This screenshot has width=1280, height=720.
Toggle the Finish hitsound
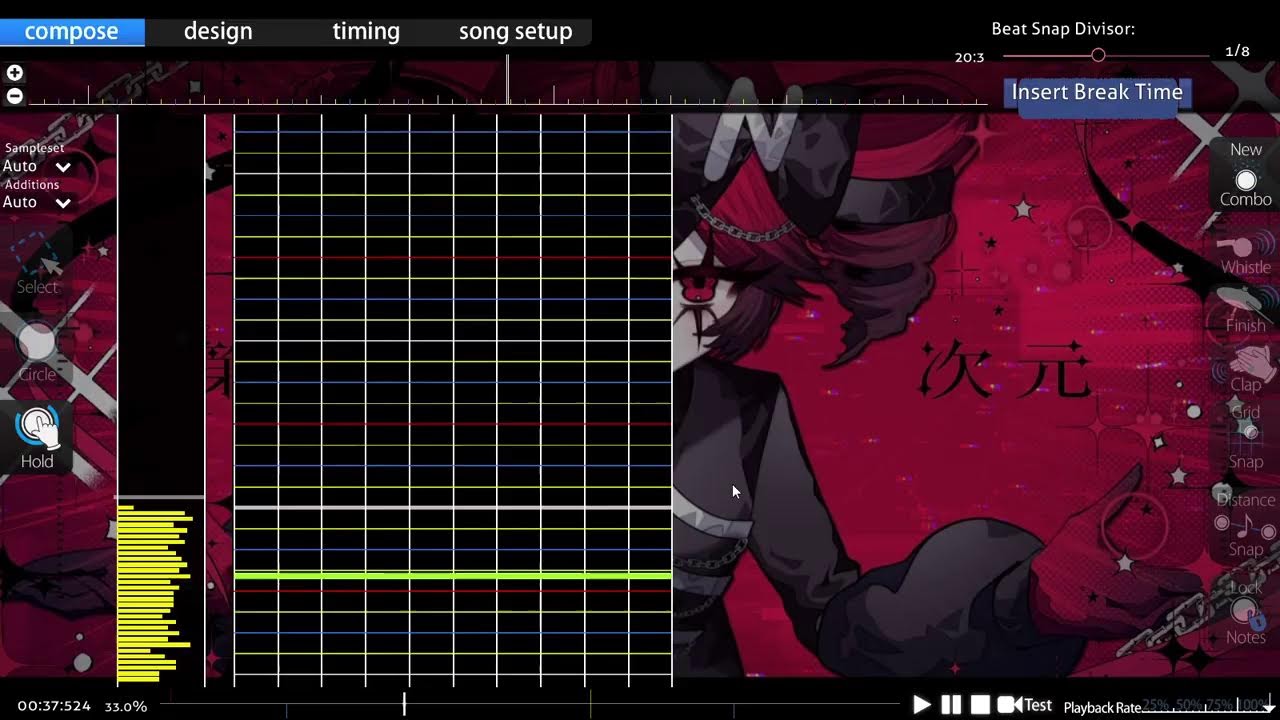click(x=1245, y=311)
